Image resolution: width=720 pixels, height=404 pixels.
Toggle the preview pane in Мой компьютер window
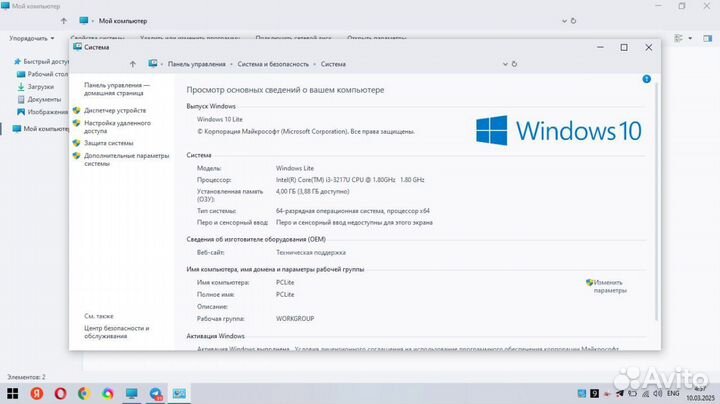pos(707,39)
